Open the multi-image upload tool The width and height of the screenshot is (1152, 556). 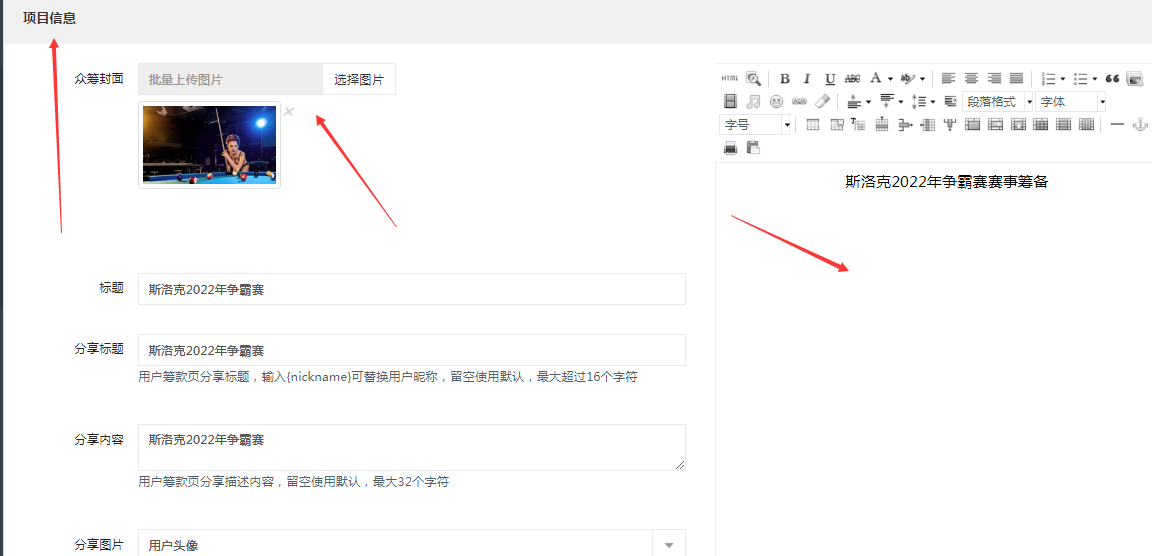click(1134, 79)
